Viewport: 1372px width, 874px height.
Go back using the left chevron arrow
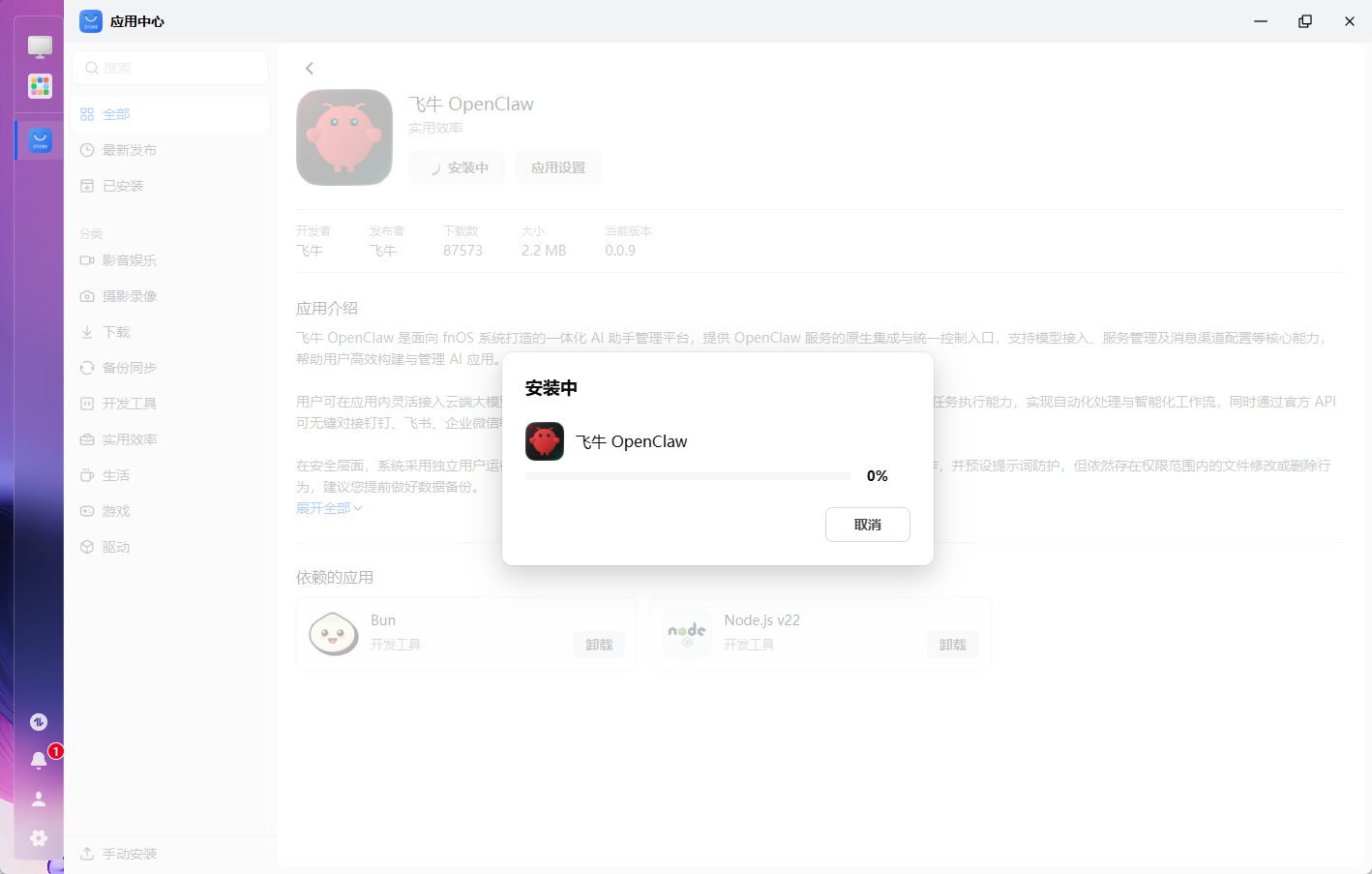(309, 68)
